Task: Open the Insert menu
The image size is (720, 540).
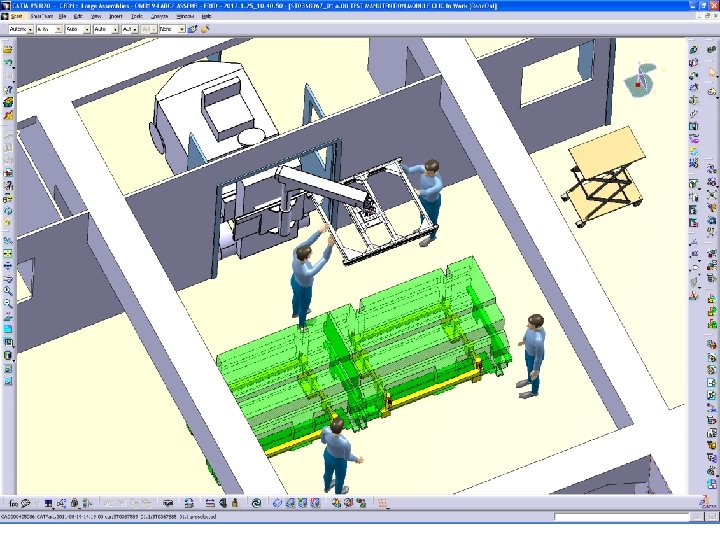Action: (x=116, y=16)
